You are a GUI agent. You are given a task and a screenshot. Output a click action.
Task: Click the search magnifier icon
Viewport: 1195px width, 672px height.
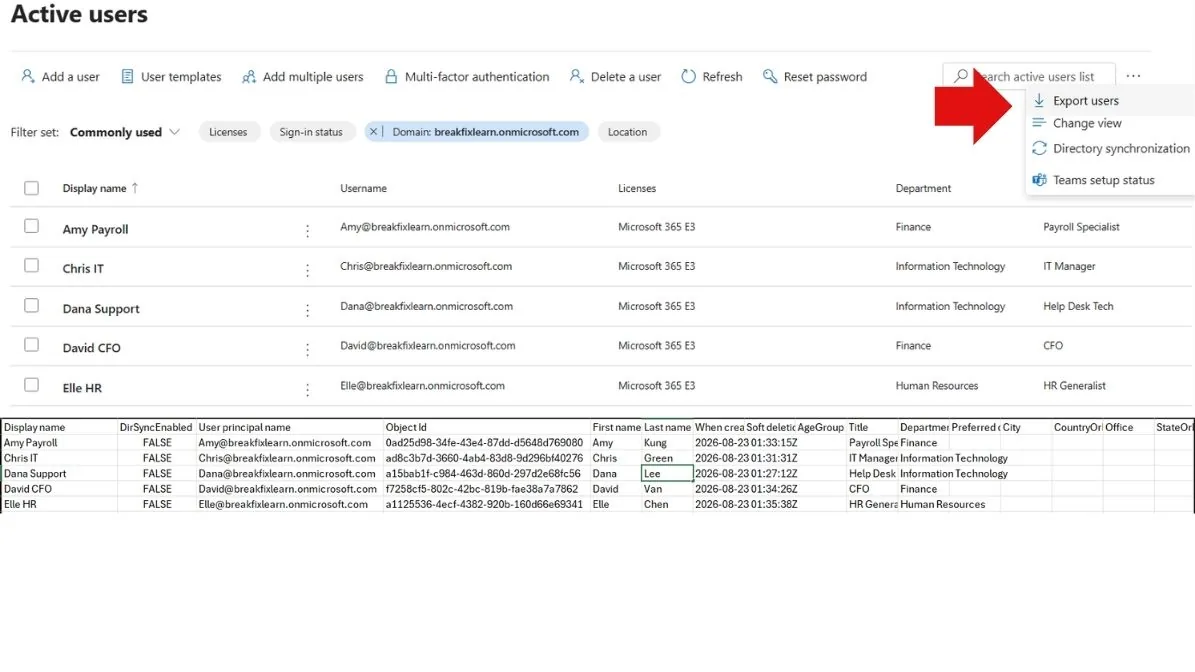coord(960,76)
